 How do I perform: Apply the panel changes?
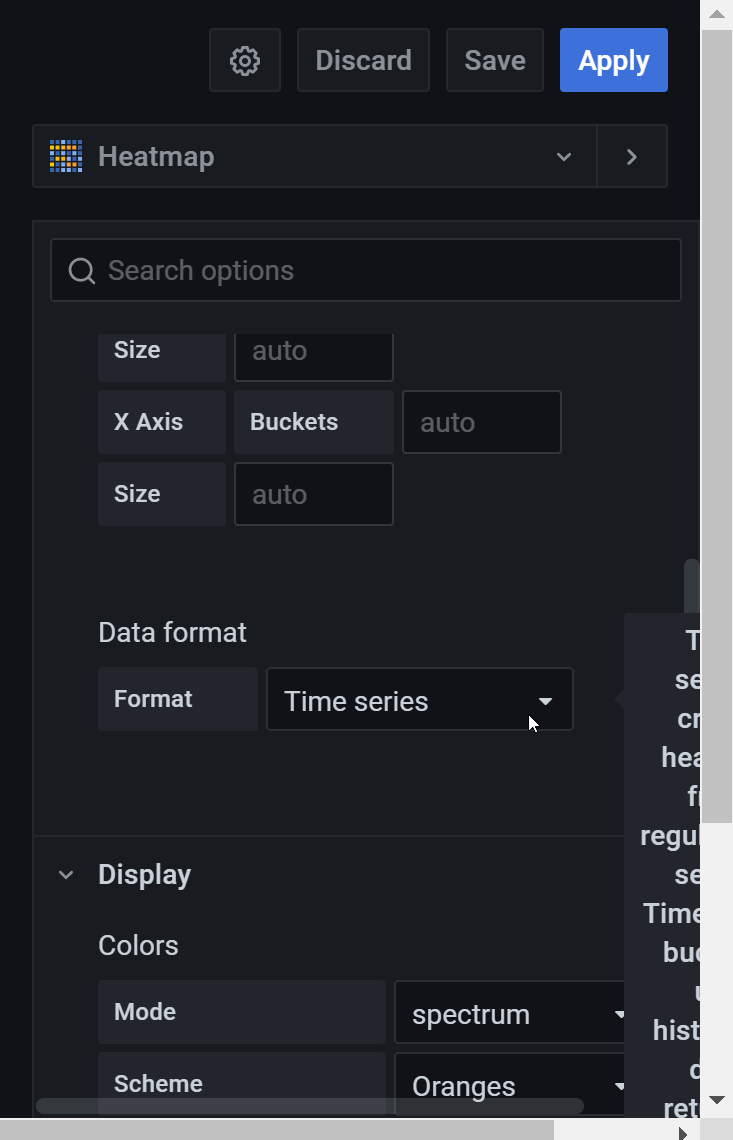tap(613, 60)
